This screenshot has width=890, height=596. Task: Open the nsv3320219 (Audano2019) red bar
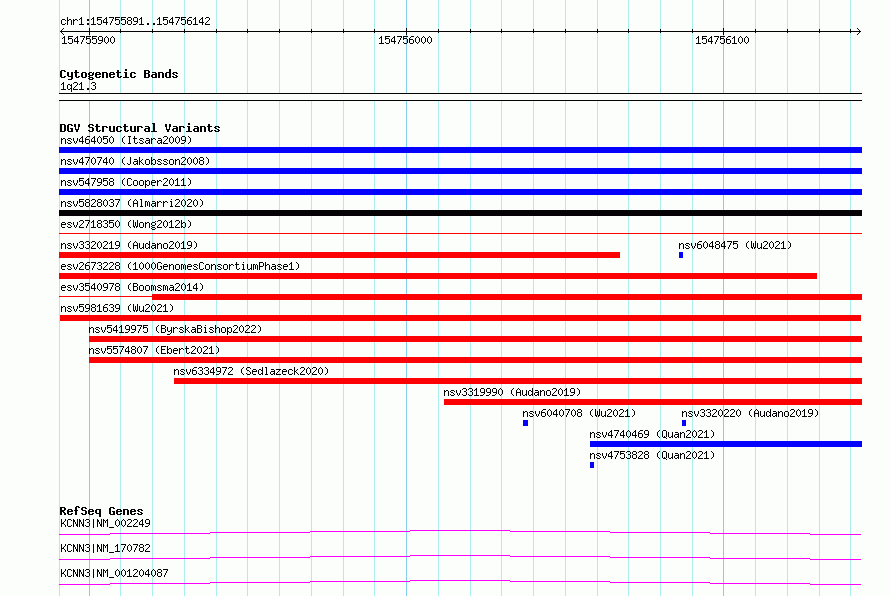click(339, 255)
